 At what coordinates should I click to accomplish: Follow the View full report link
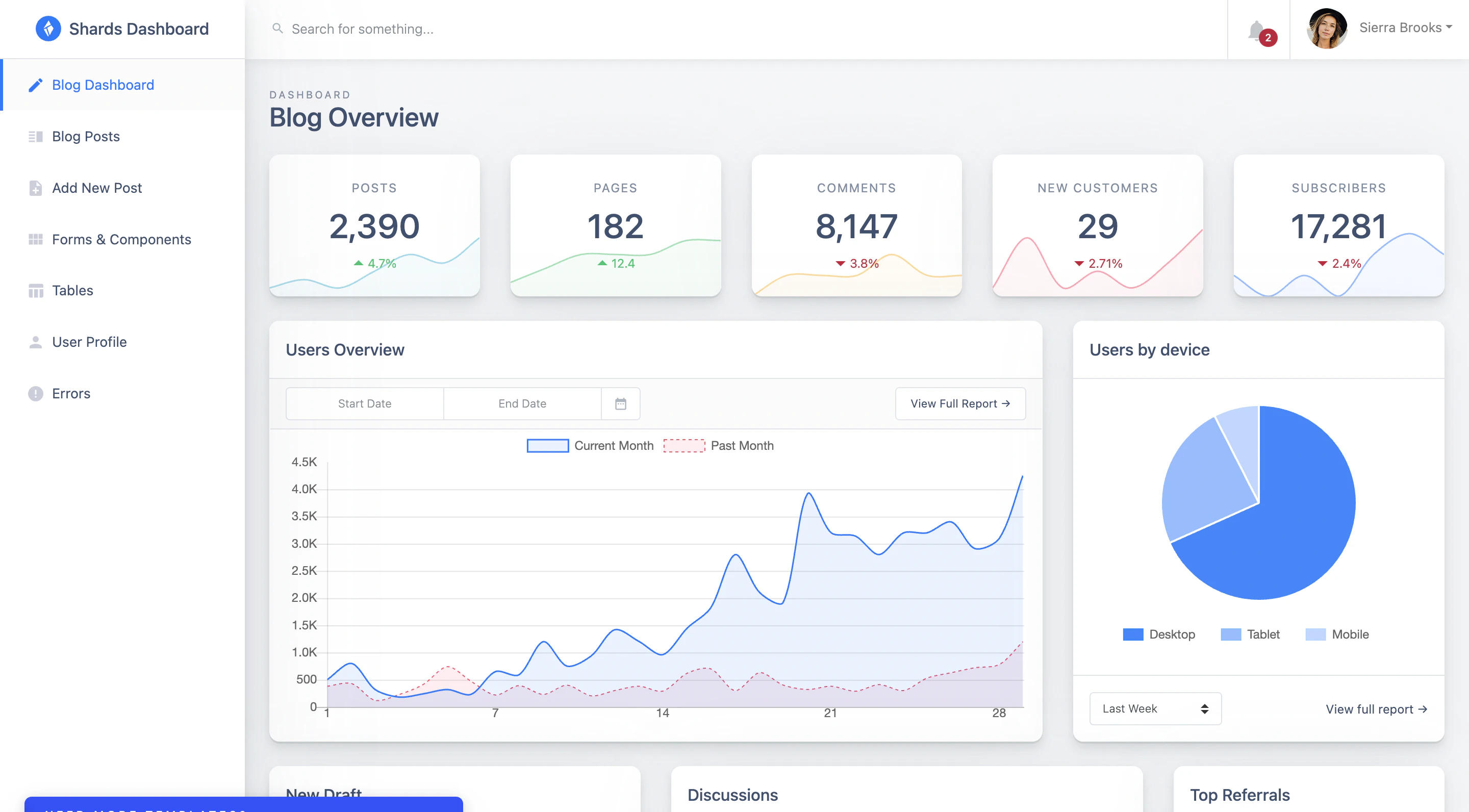click(x=1376, y=709)
